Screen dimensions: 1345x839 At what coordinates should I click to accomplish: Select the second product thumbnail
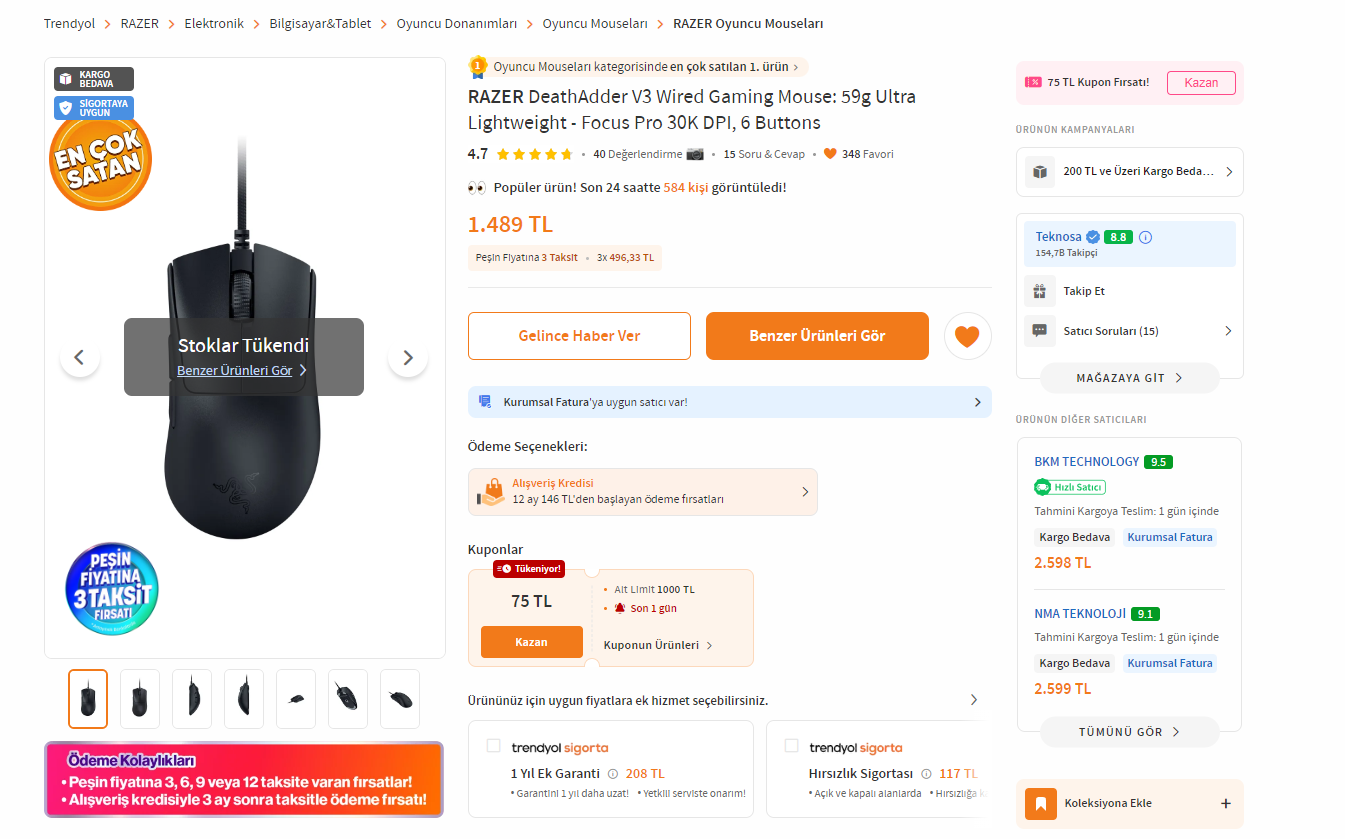(x=140, y=698)
